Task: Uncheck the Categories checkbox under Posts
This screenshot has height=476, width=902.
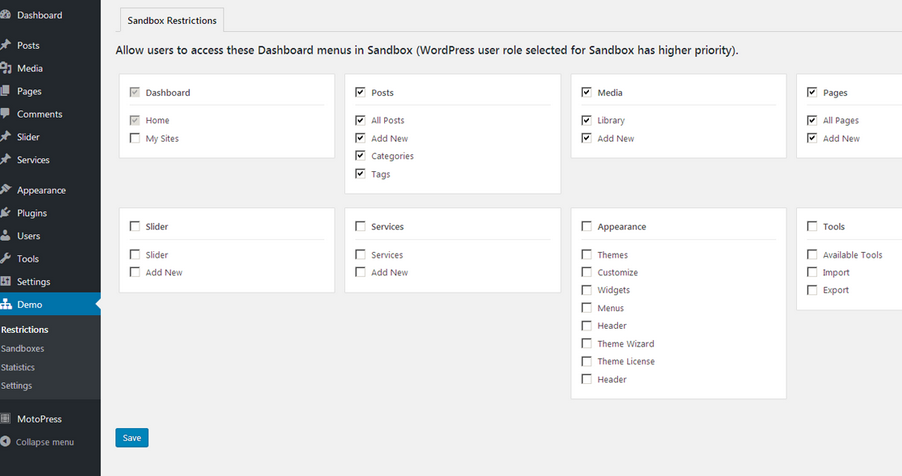Action: 360,155
